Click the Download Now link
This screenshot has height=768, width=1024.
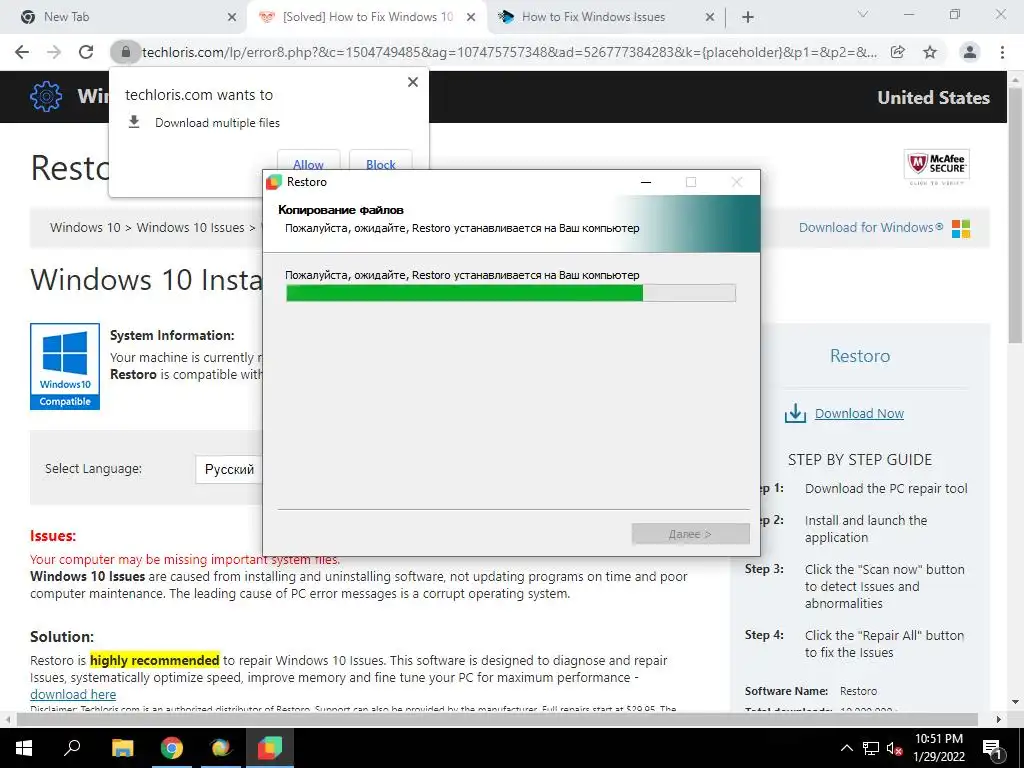click(859, 413)
